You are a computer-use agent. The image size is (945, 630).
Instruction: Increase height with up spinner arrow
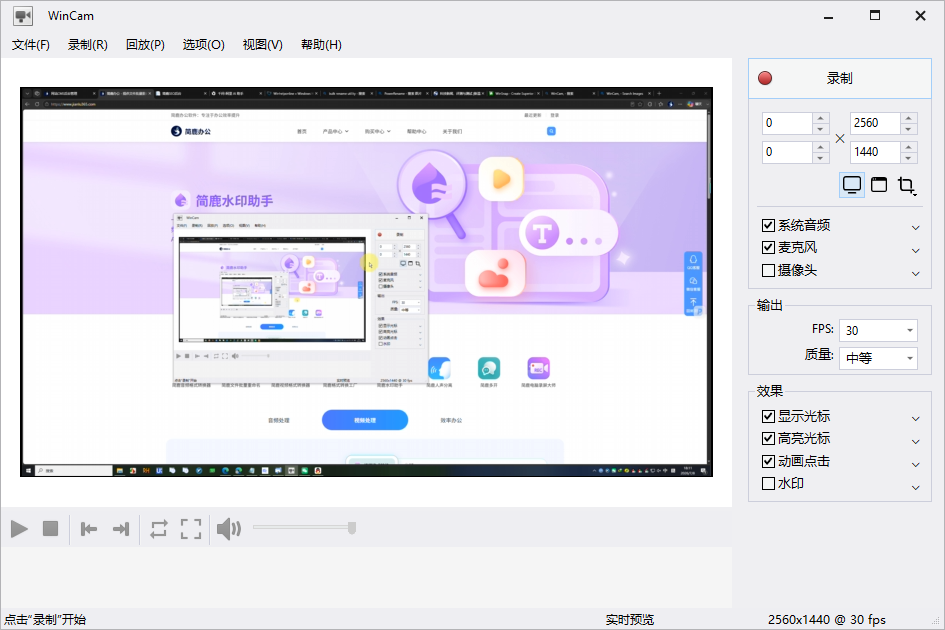pyautogui.click(x=908, y=146)
